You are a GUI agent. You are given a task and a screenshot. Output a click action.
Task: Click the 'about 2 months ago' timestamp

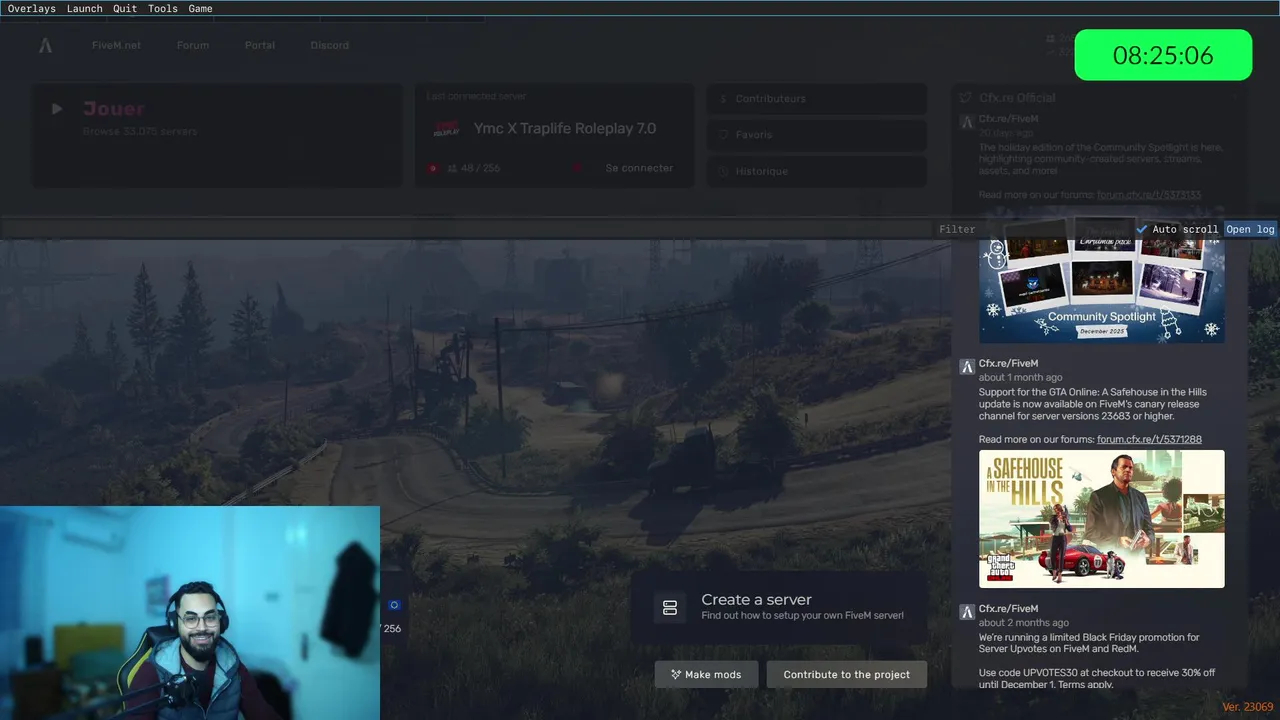coord(1023,623)
